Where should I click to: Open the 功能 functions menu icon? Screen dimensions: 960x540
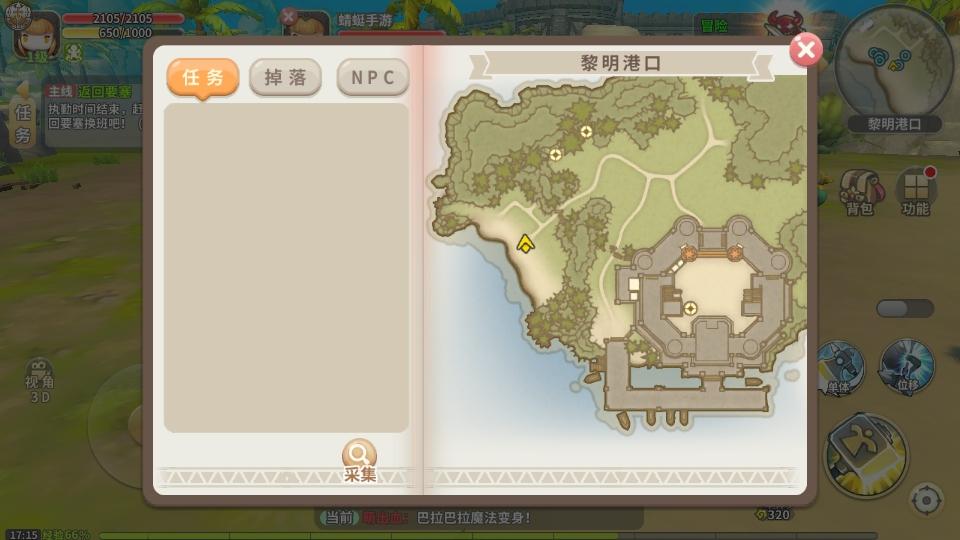[x=916, y=192]
